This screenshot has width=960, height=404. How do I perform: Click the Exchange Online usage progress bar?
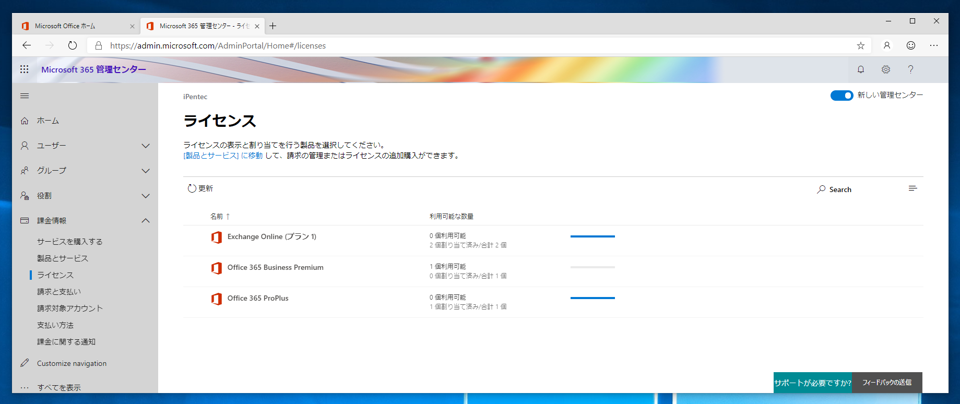point(593,236)
